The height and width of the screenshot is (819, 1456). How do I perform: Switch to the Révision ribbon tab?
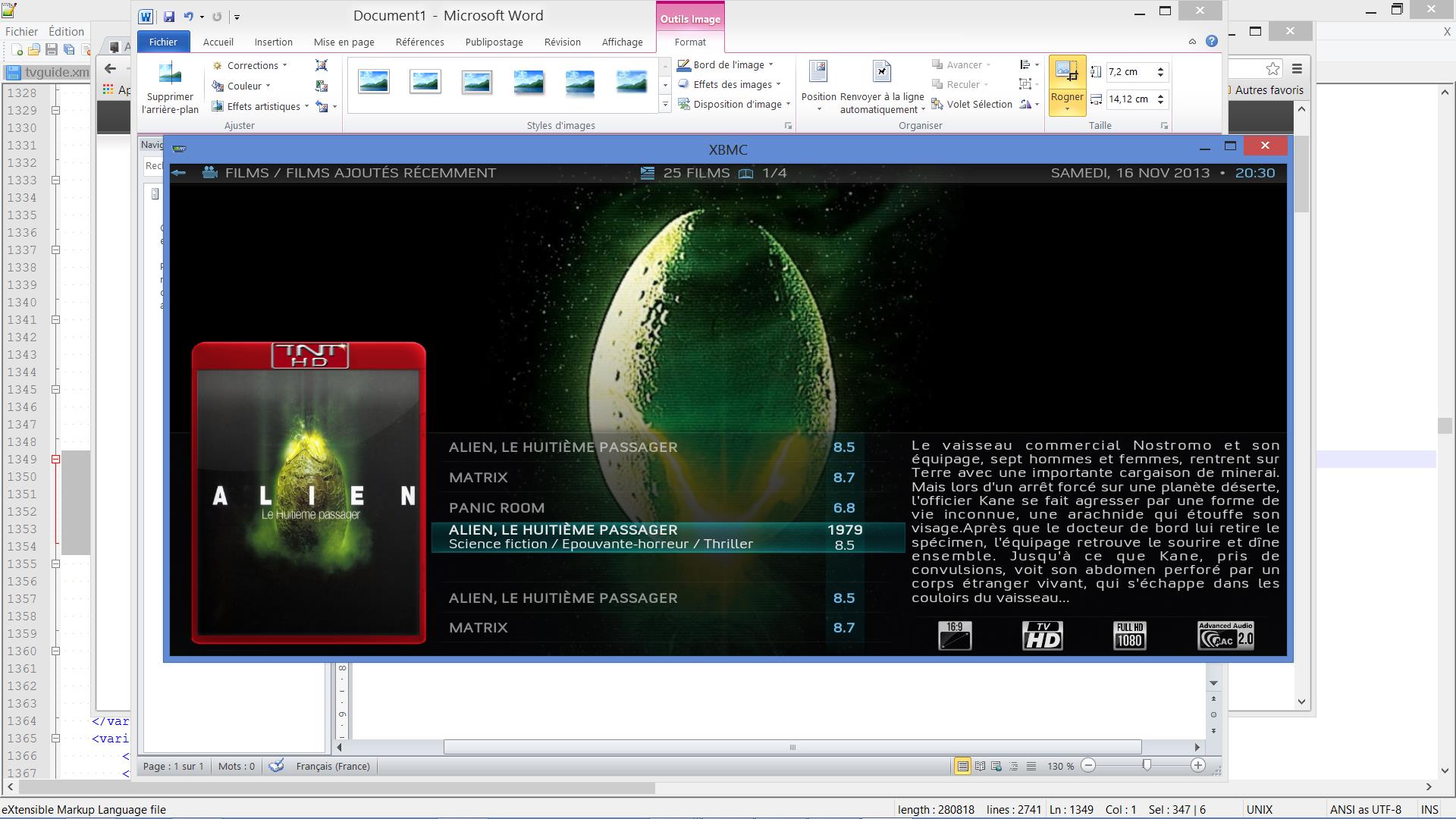[563, 42]
